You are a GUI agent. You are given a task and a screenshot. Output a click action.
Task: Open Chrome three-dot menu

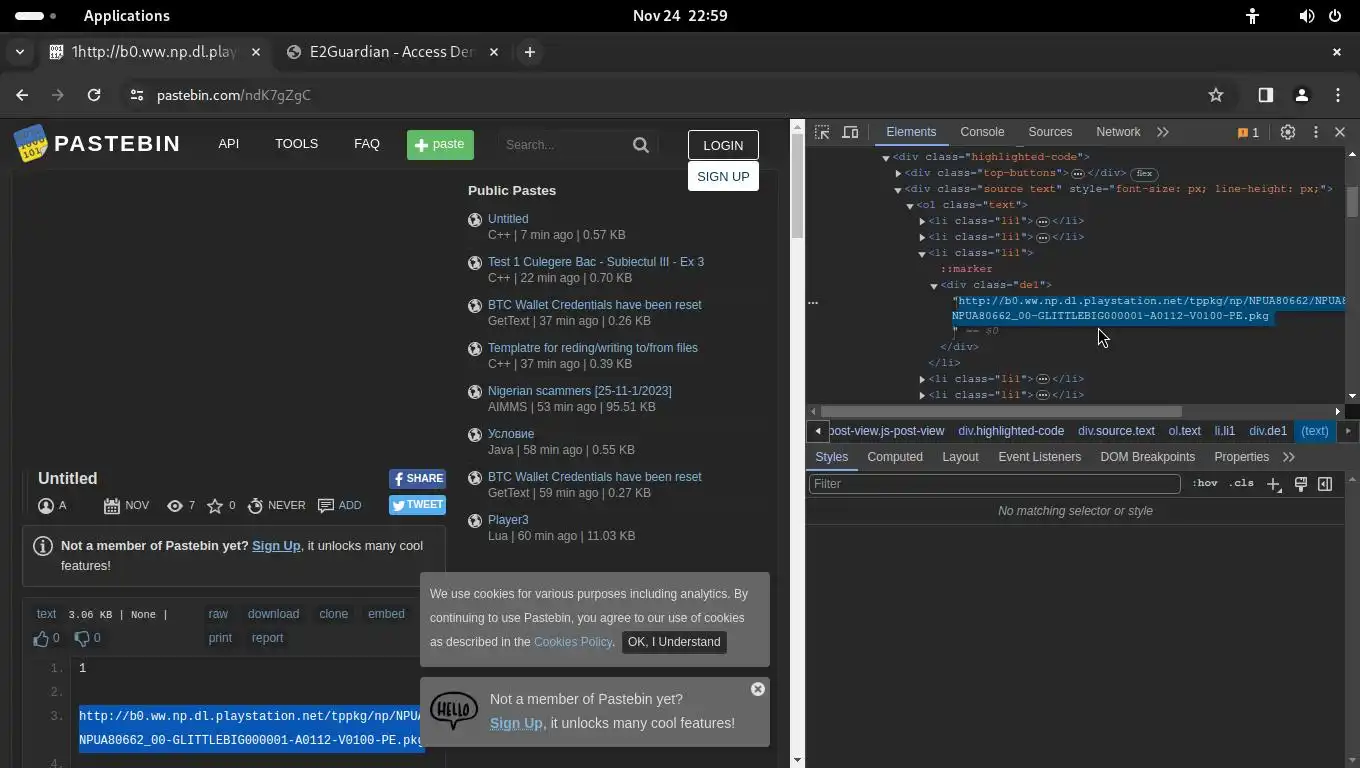coord(1338,95)
